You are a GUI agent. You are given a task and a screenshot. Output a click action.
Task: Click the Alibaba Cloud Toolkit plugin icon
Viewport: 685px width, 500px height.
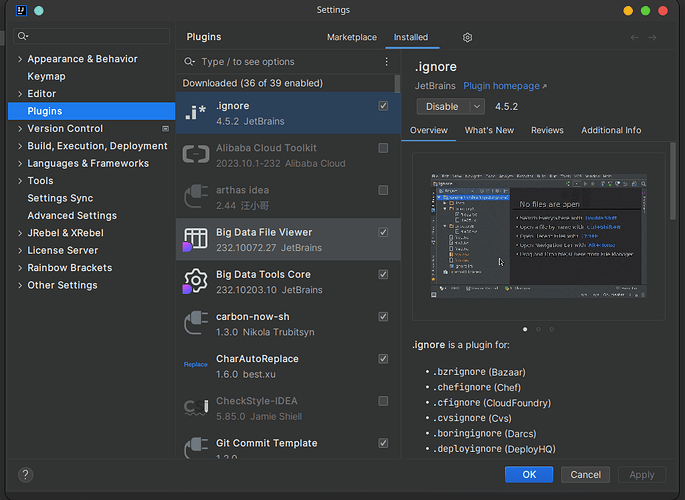[196, 155]
